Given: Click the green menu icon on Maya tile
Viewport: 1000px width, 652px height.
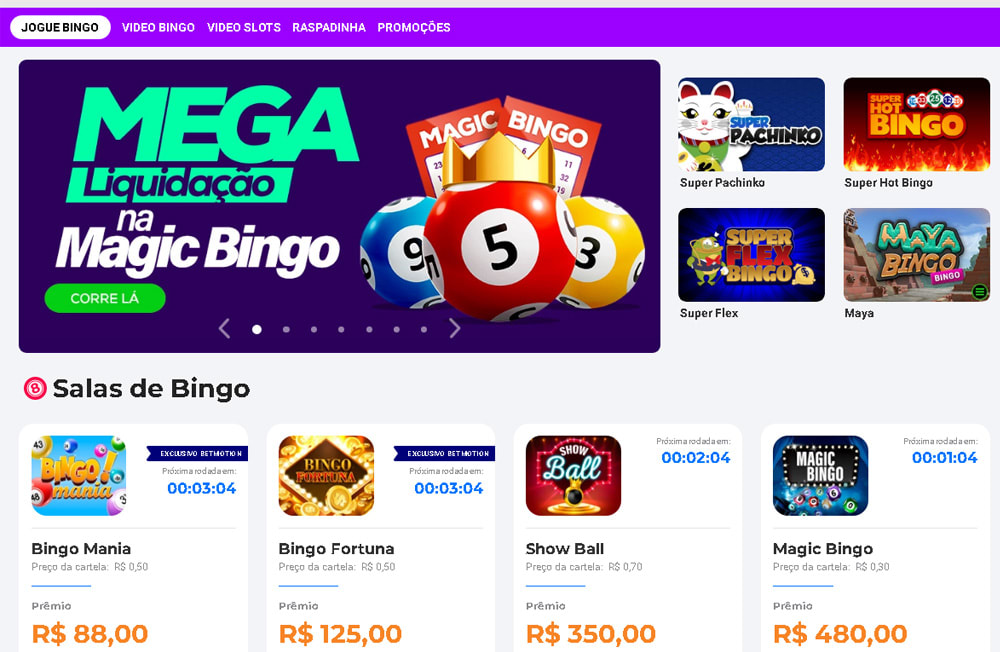Looking at the screenshot, I should point(980,292).
